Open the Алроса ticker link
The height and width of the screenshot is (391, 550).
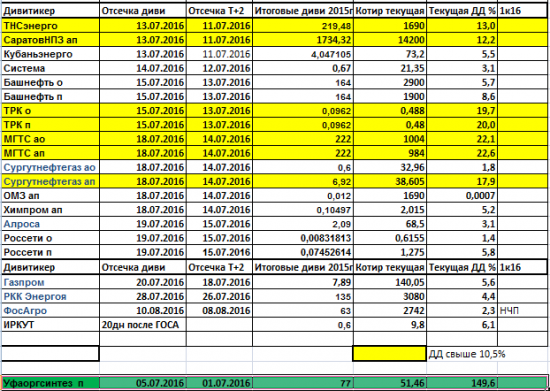click(22, 224)
